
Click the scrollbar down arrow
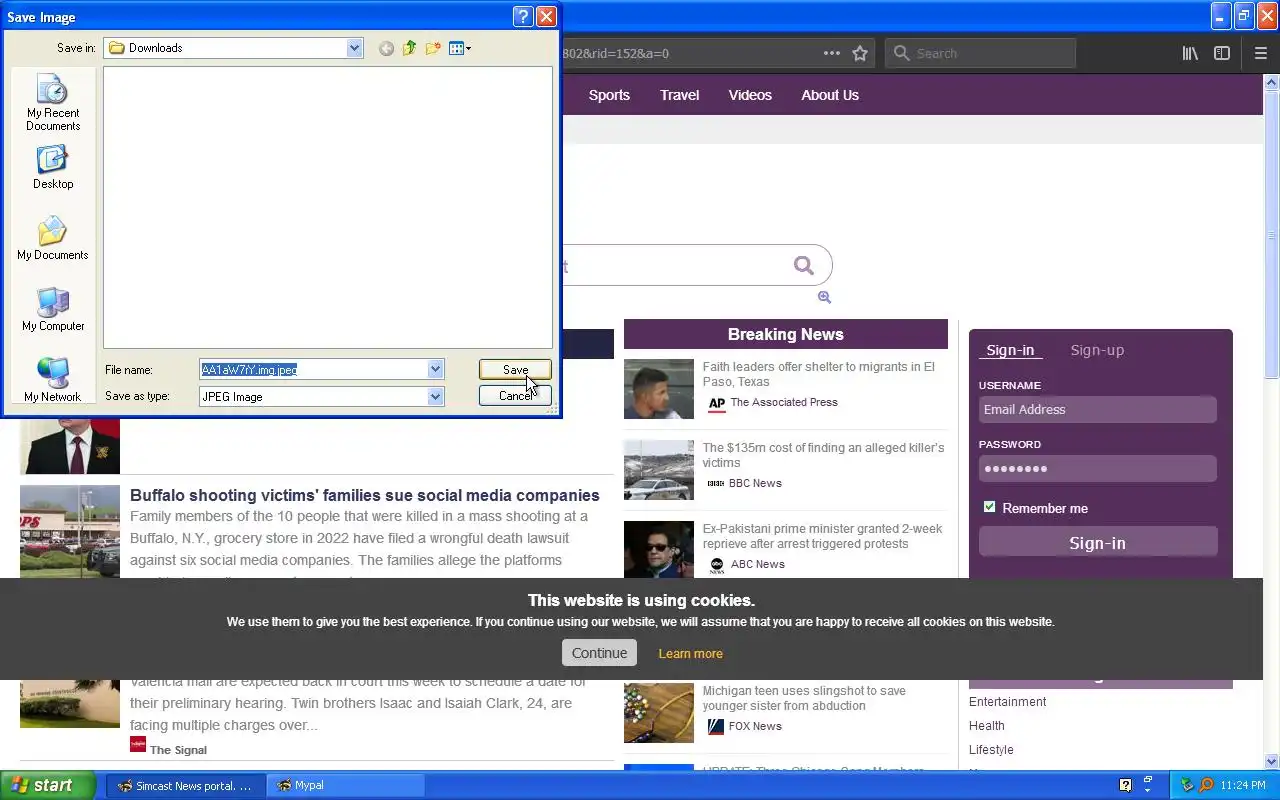click(1271, 761)
